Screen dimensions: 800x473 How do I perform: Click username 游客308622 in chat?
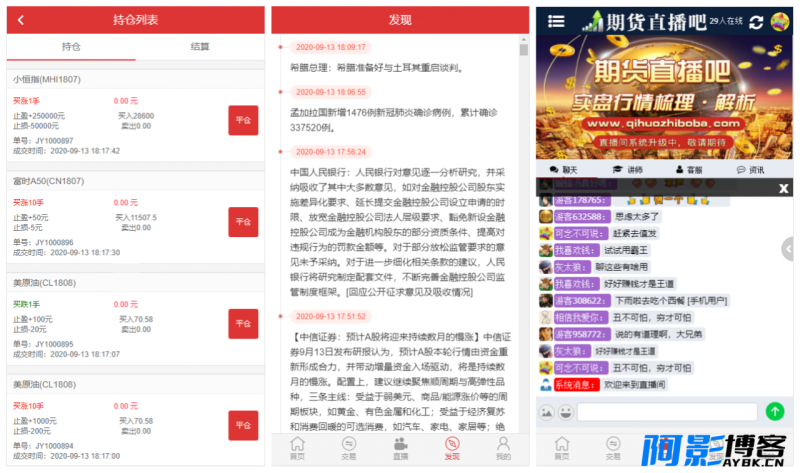581,301
